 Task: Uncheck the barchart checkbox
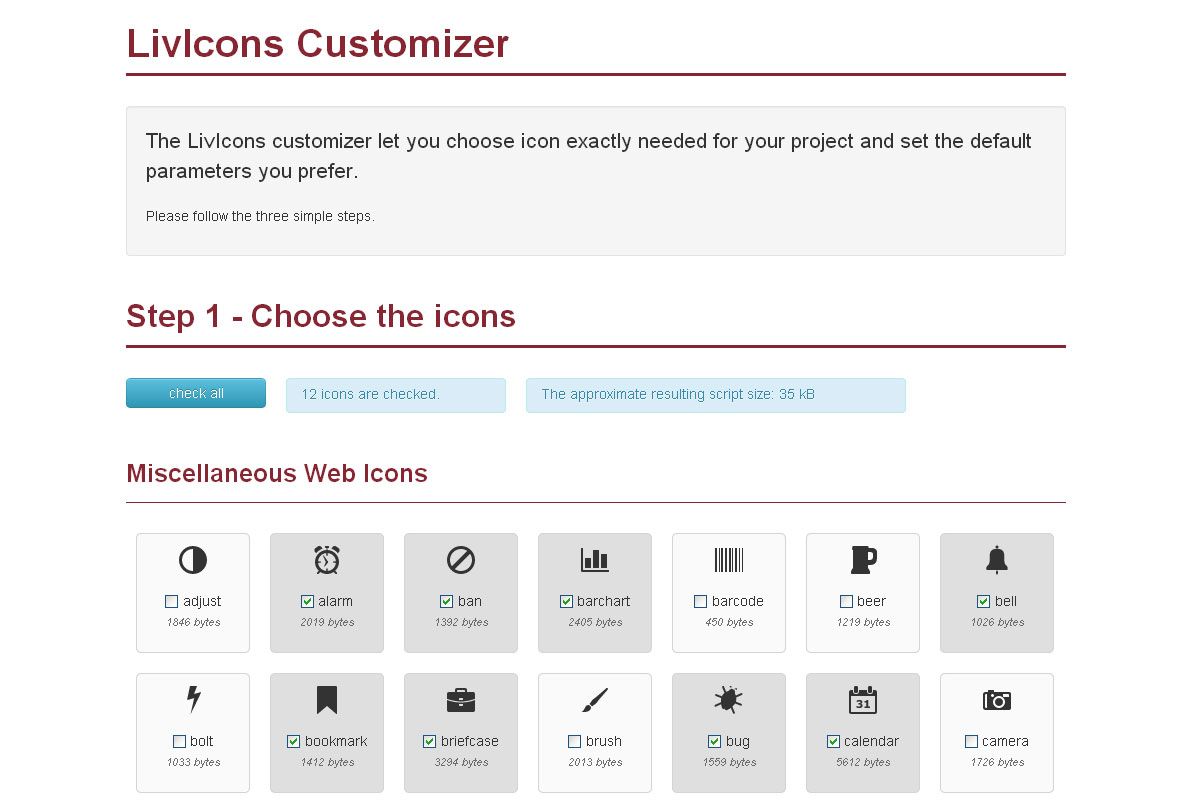click(567, 602)
